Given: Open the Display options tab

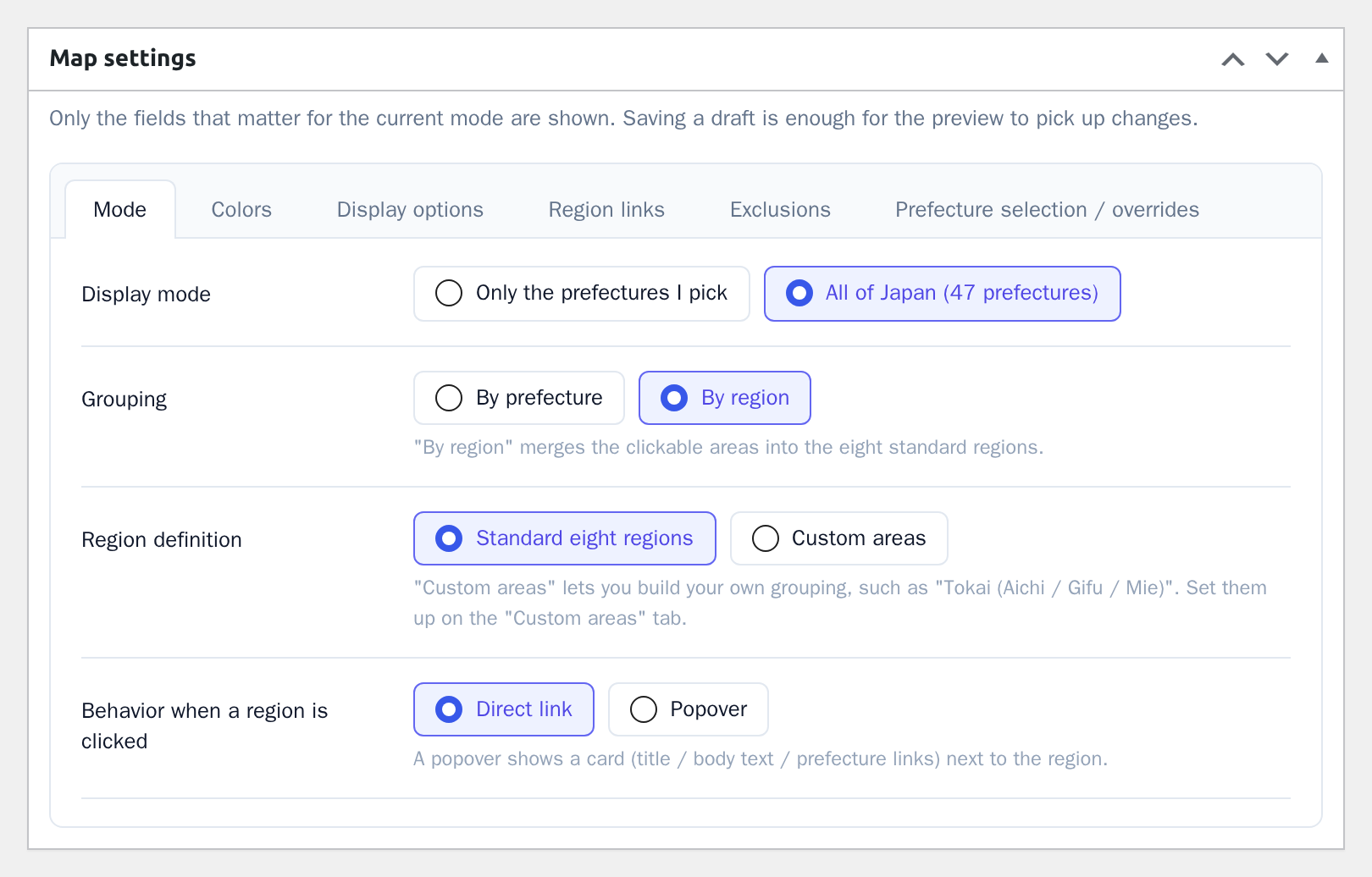Looking at the screenshot, I should tap(410, 209).
